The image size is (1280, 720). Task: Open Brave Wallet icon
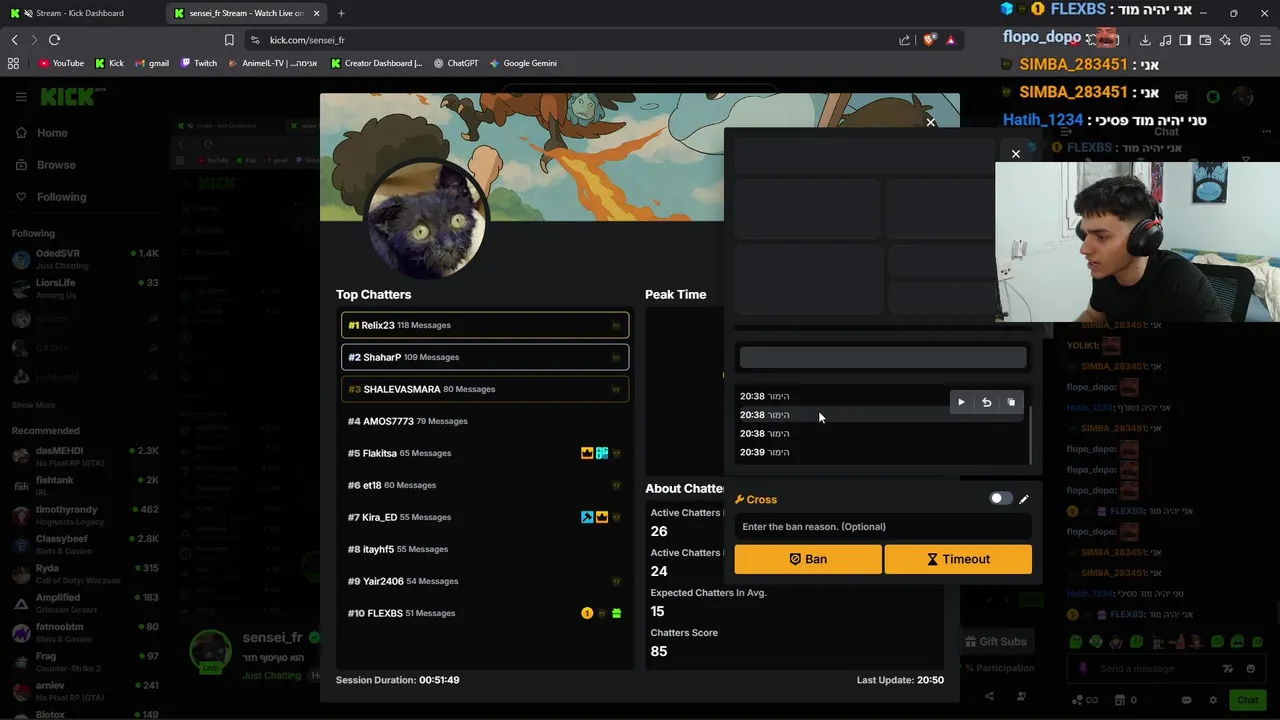(1205, 40)
